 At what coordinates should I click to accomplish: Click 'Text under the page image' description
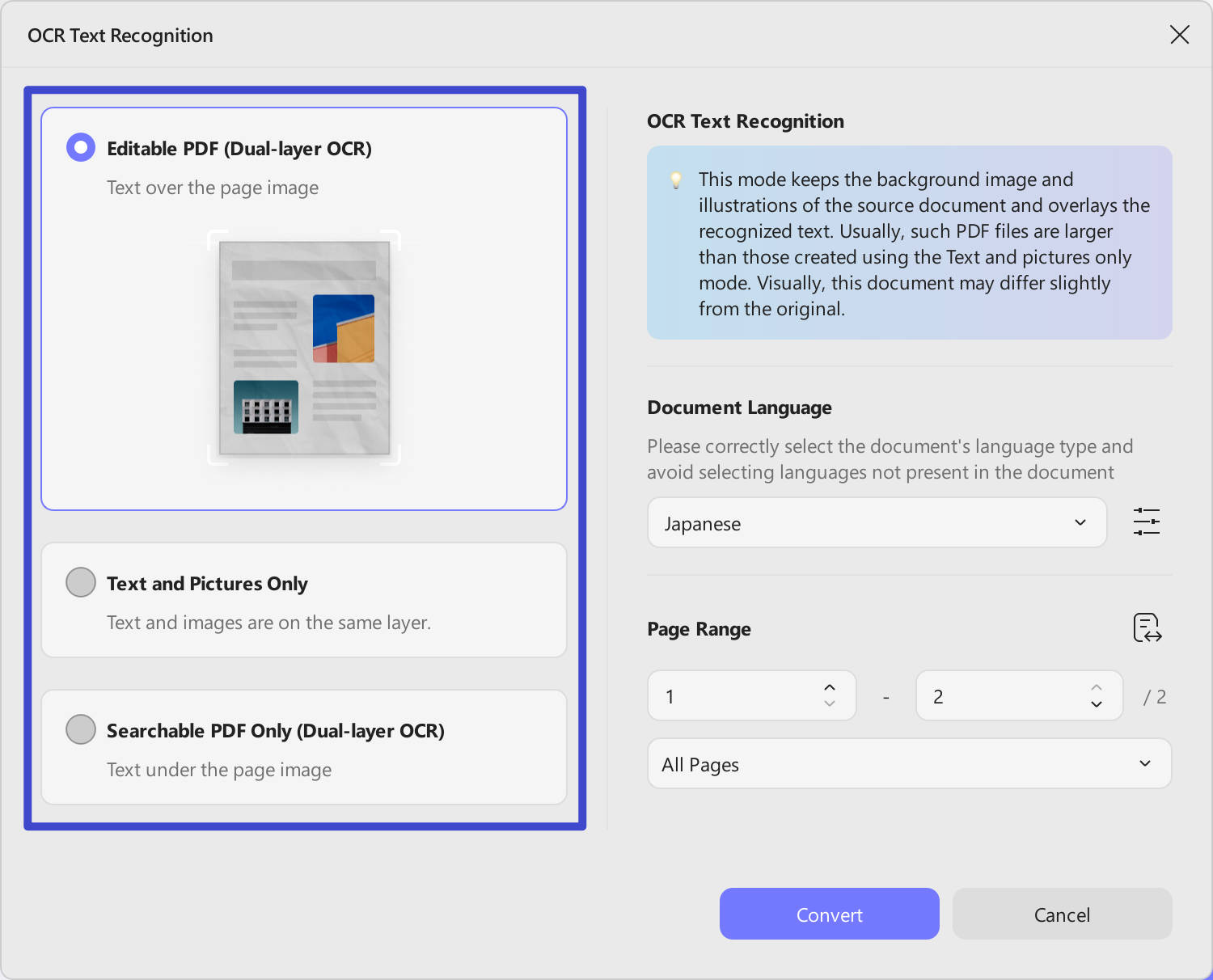[x=219, y=770]
